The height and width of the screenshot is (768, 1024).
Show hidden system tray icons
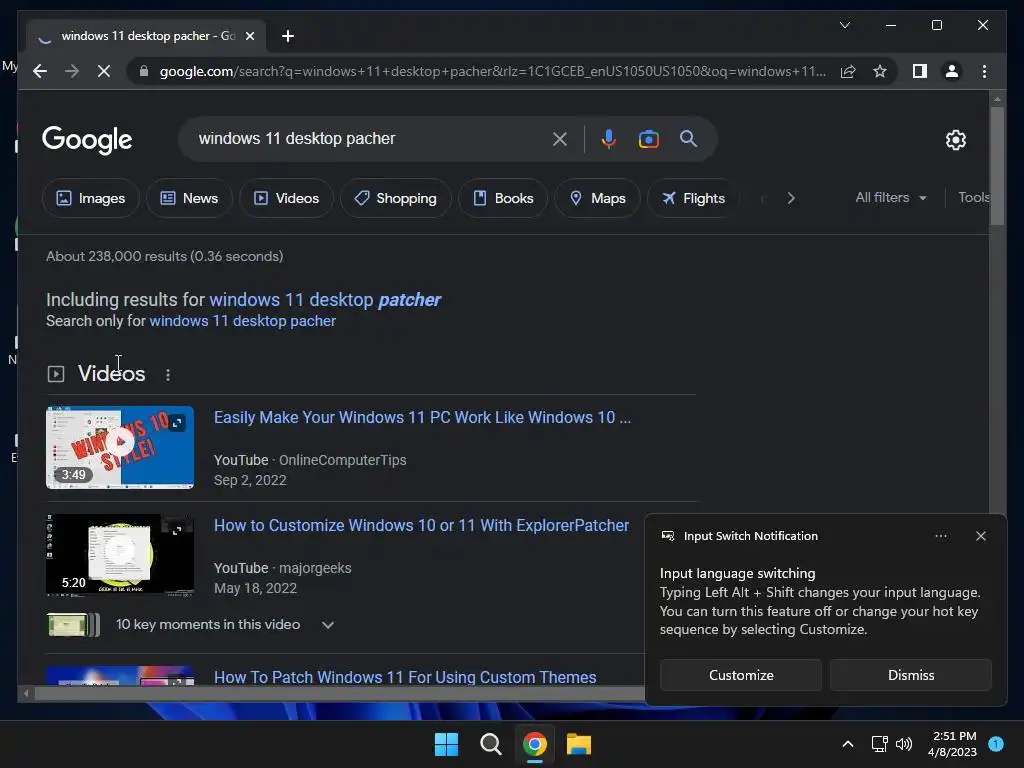(x=848, y=744)
